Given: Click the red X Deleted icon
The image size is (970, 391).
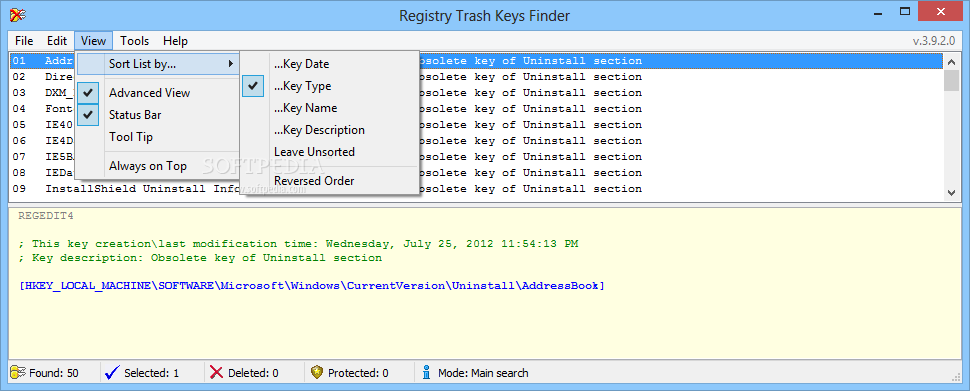Looking at the screenshot, I should point(216,372).
